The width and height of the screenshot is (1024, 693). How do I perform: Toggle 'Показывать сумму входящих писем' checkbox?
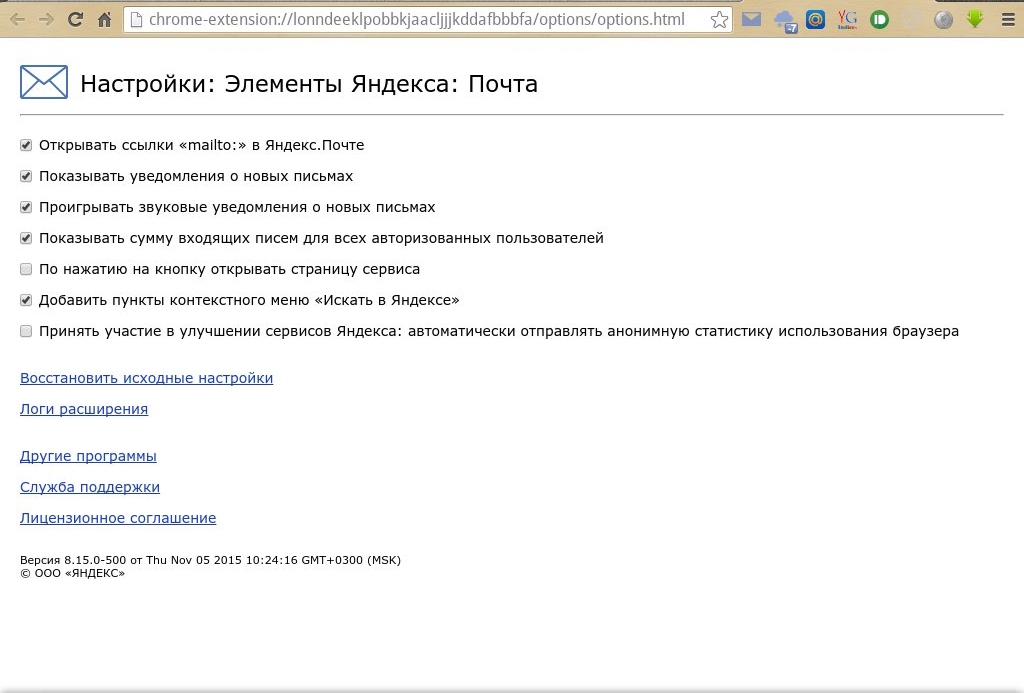tap(26, 238)
